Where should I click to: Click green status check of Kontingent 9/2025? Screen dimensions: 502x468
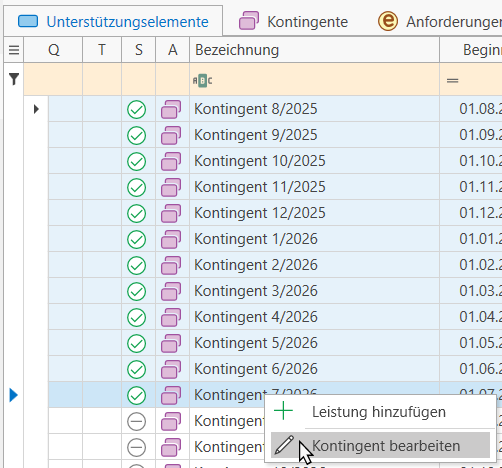coord(136,135)
